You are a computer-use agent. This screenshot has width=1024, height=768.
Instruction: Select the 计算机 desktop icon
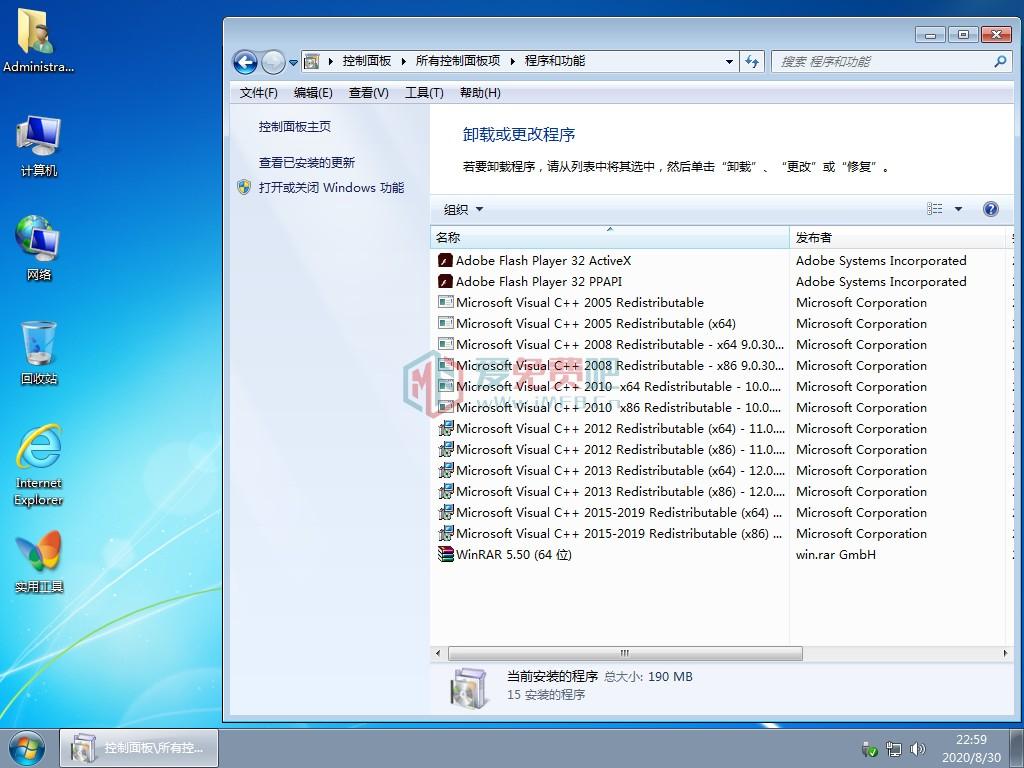coord(39,146)
